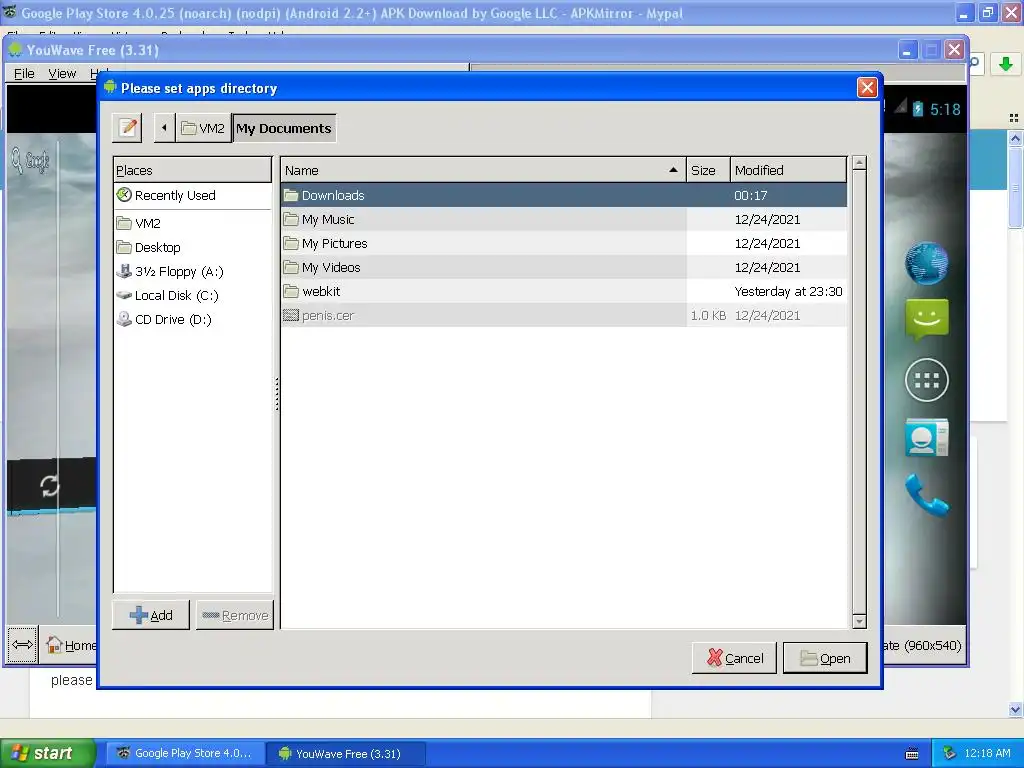Click the CD Drive disc icon

(124, 319)
